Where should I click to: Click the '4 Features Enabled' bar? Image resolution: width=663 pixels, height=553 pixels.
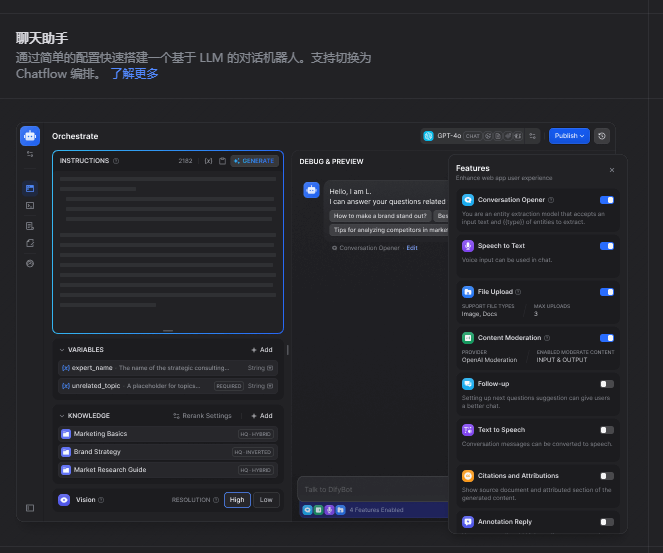[374, 510]
